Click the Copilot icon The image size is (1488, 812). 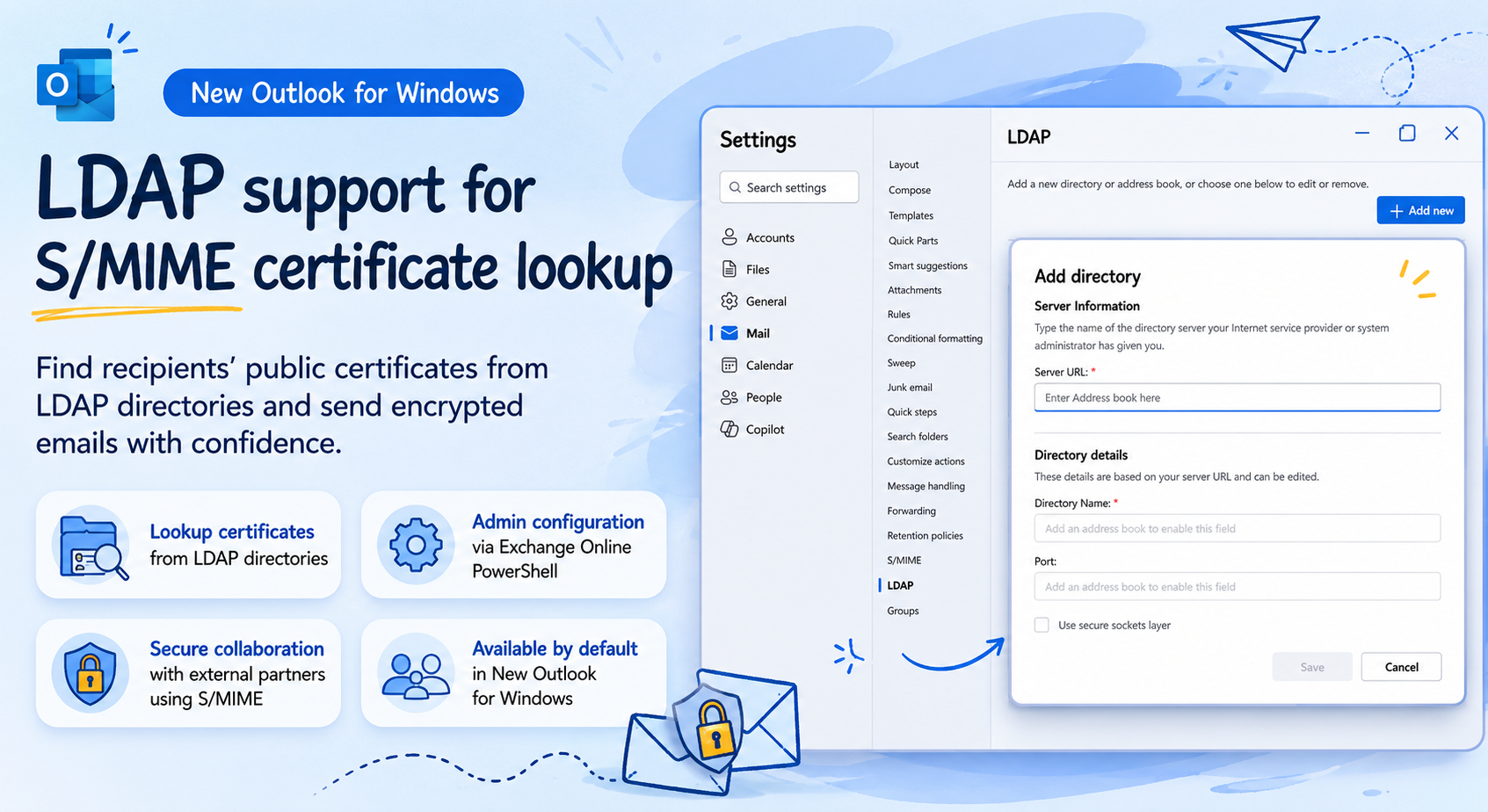[729, 429]
